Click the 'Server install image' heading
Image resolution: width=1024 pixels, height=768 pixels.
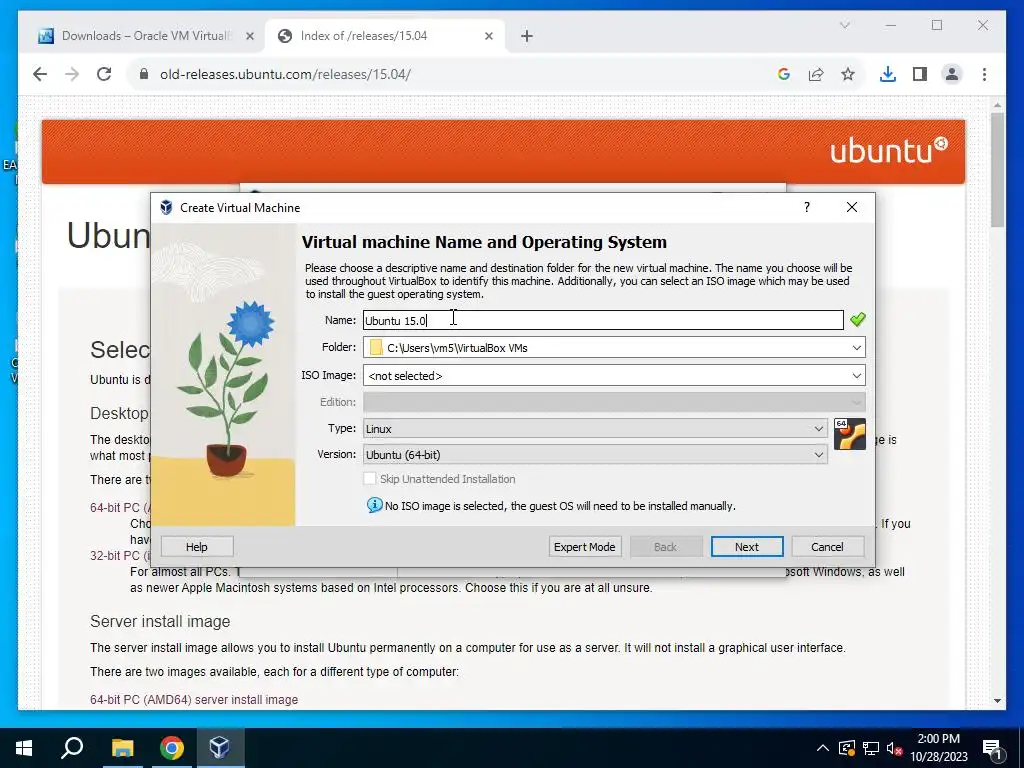160,621
